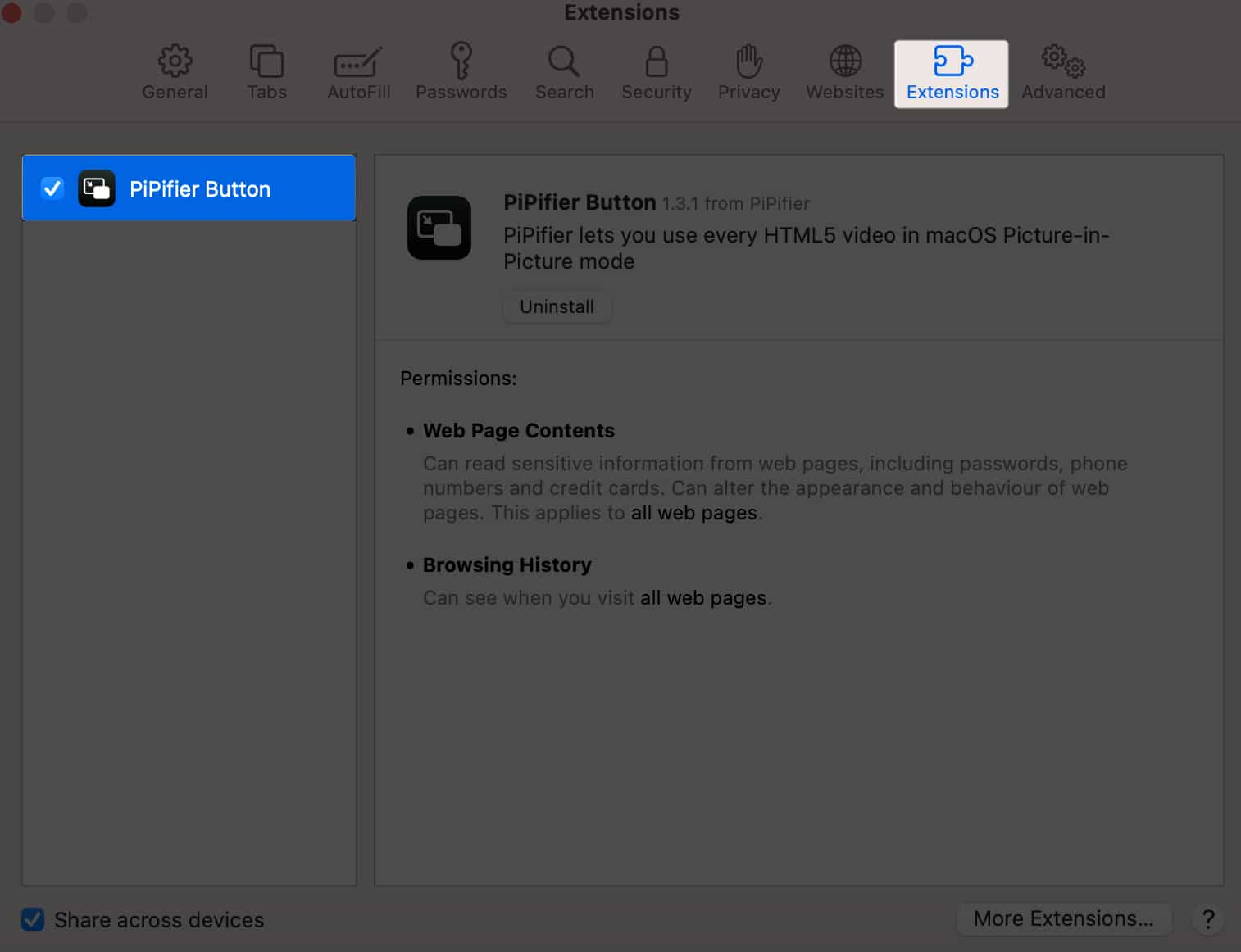The image size is (1241, 952).
Task: Click the extension description about HTML5 video
Action: pyautogui.click(x=806, y=248)
